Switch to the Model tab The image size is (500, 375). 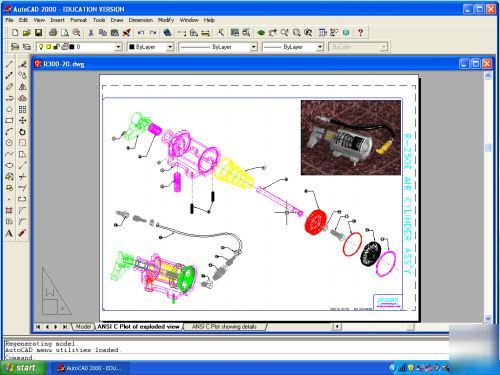(83, 327)
